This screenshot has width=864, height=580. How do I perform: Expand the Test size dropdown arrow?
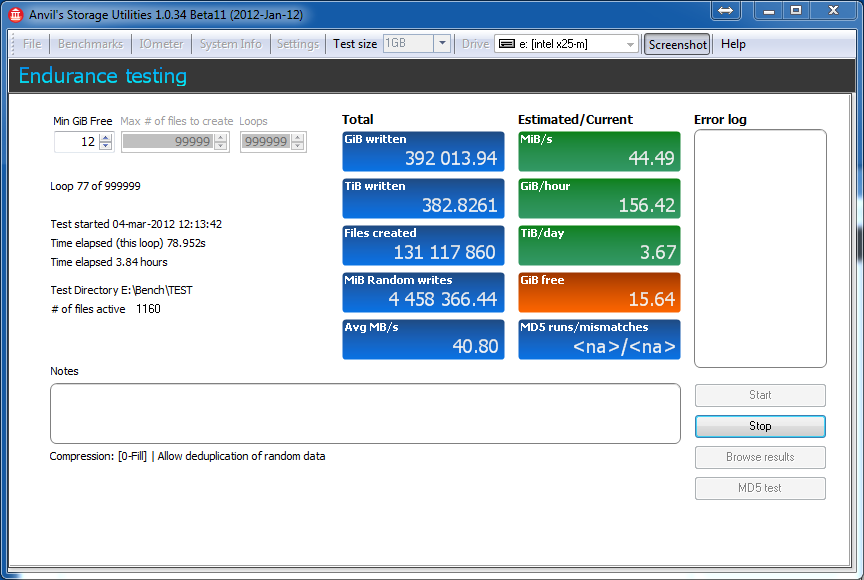point(442,44)
